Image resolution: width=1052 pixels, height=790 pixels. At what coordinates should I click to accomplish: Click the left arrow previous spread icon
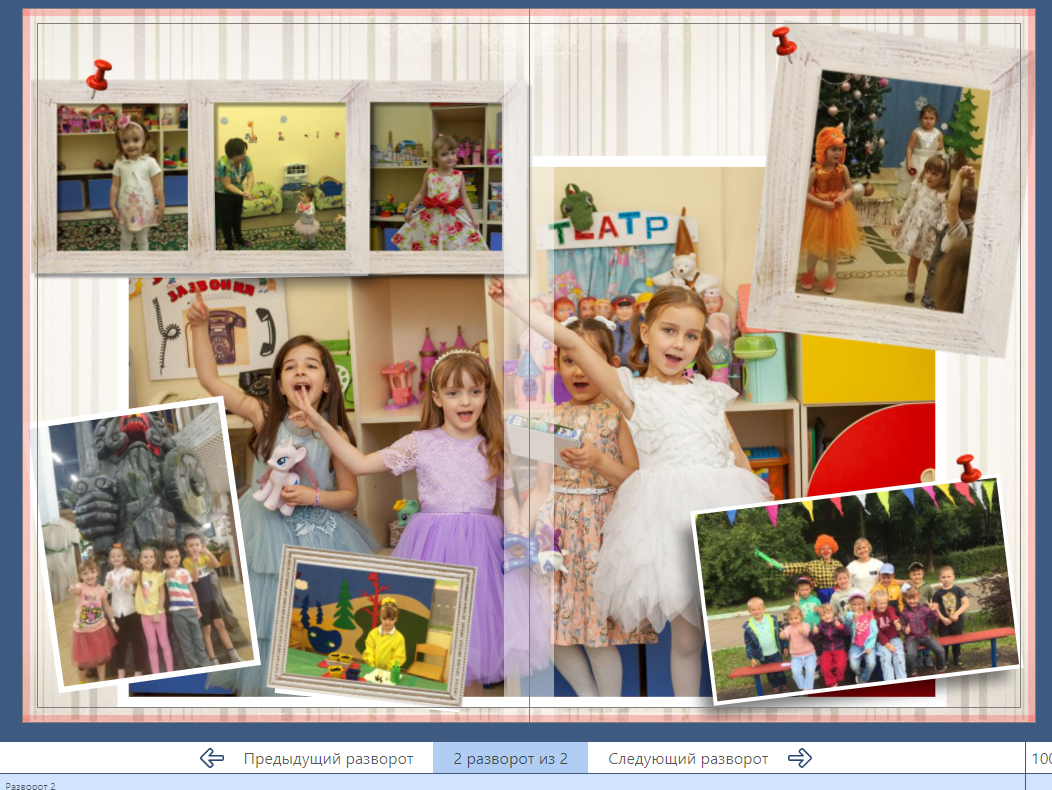tap(212, 758)
